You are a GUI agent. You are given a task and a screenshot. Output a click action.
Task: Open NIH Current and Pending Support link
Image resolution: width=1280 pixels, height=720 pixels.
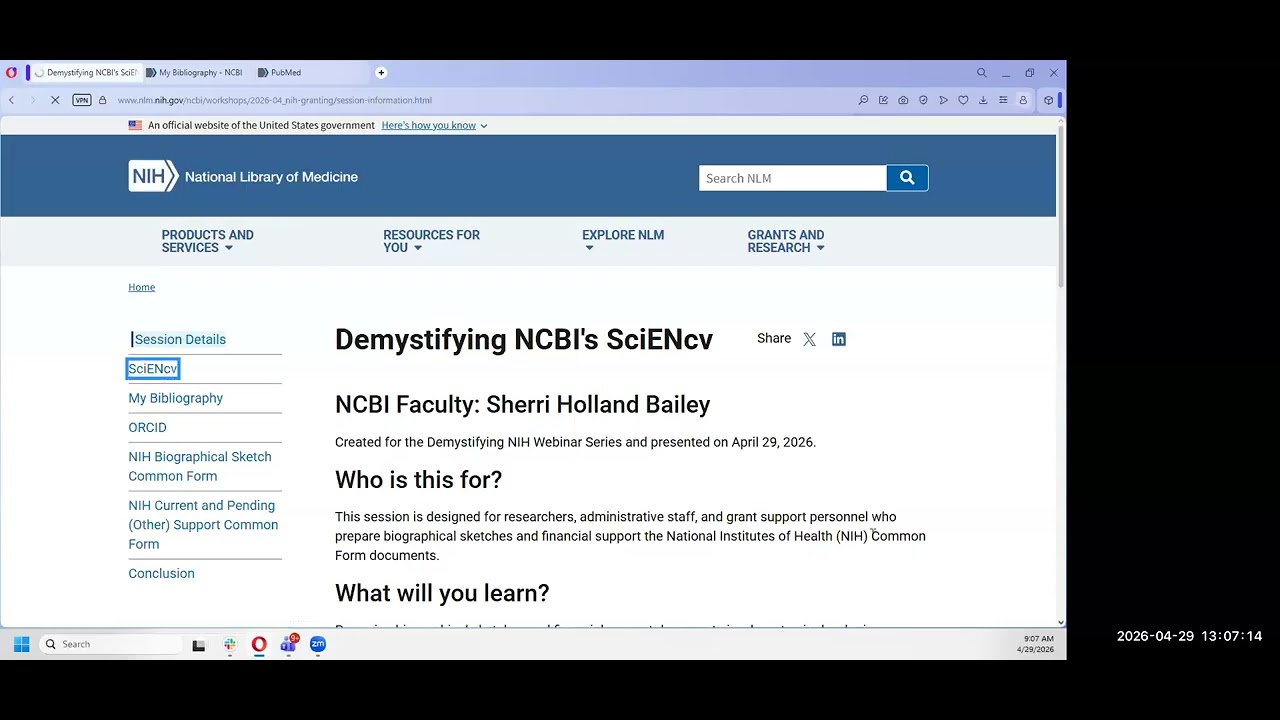tap(203, 525)
